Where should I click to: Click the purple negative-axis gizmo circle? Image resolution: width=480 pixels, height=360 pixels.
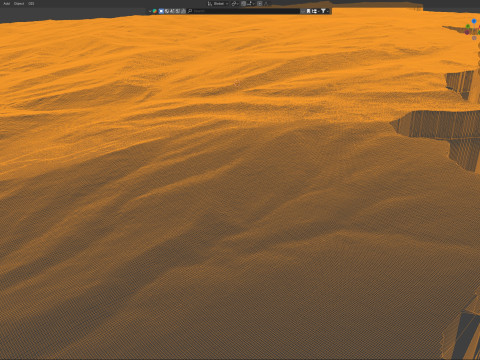[467, 32]
